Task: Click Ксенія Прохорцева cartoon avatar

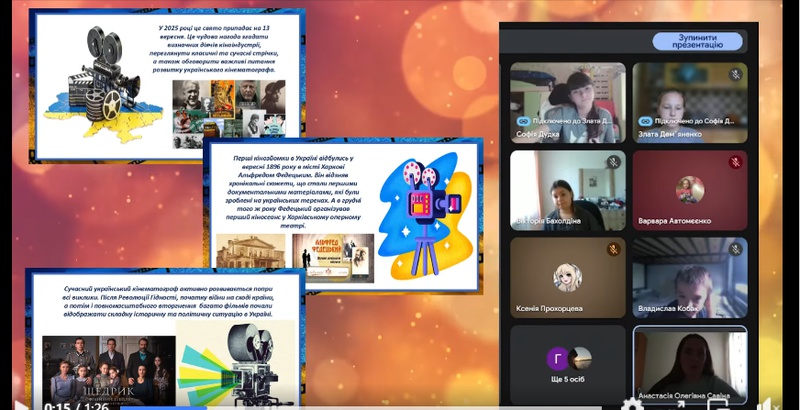Action: (x=567, y=276)
